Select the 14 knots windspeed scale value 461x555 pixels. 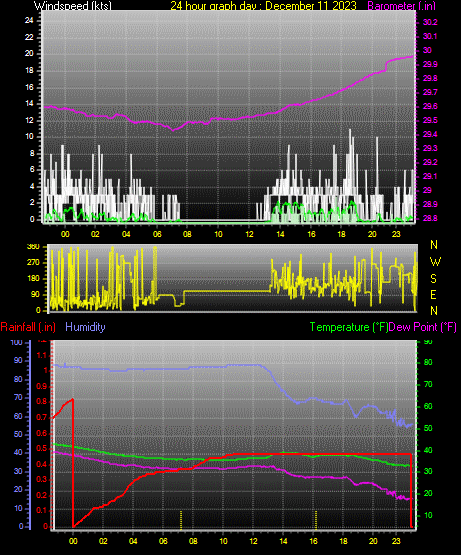tap(29, 103)
